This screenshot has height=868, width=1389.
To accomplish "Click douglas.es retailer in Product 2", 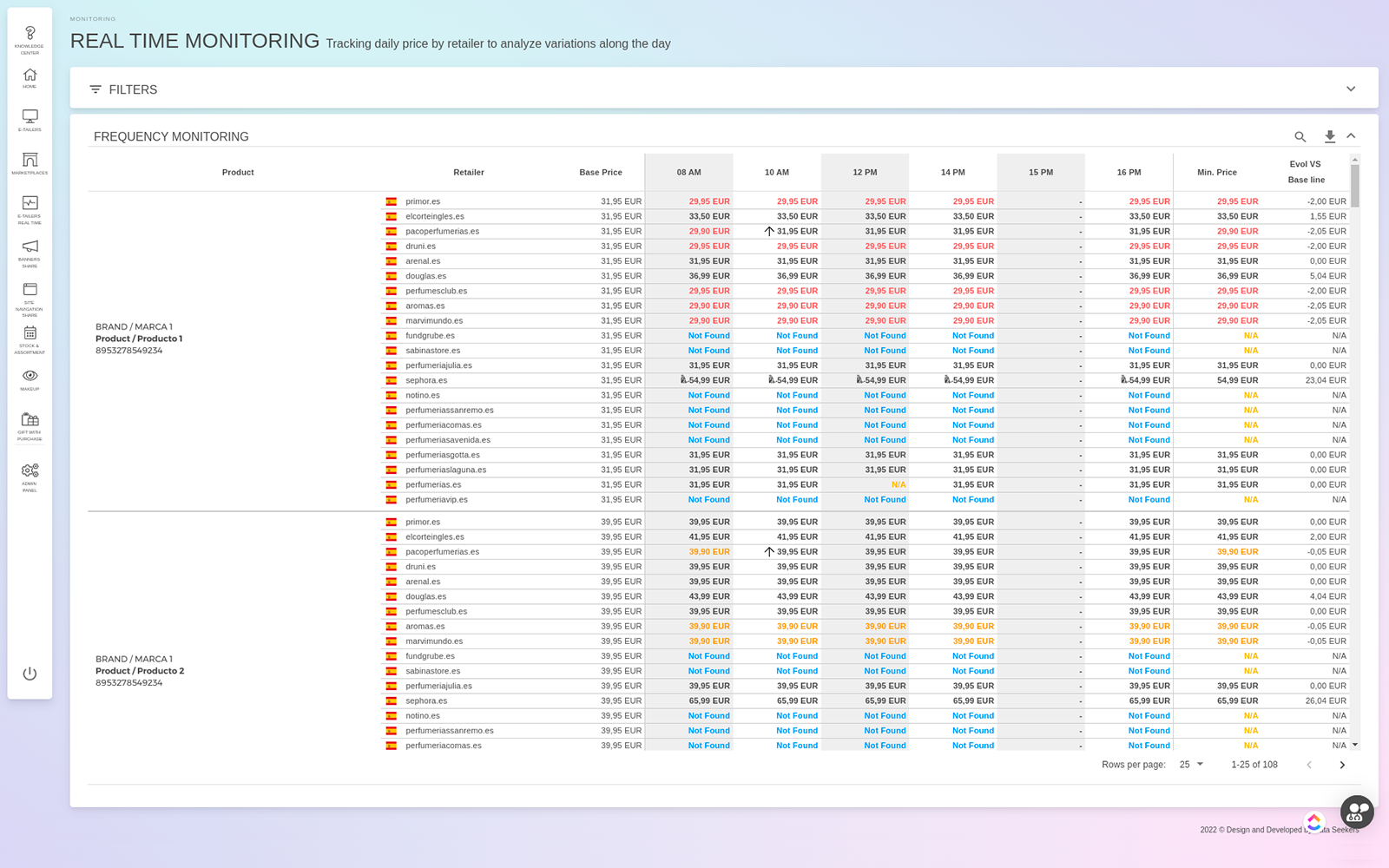I will pyautogui.click(x=426, y=596).
